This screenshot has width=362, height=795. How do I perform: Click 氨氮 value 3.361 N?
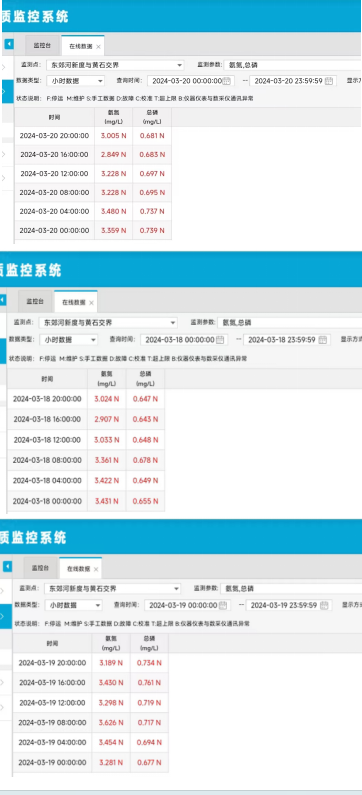pos(106,460)
